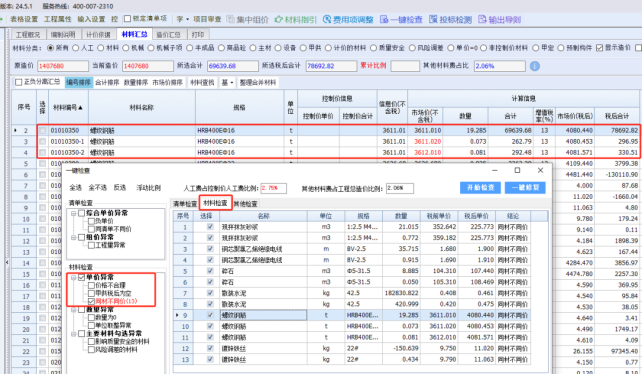The height and width of the screenshot is (374, 642).
Task: Switch to the 造价汇总 tab
Action: [x=169, y=34]
